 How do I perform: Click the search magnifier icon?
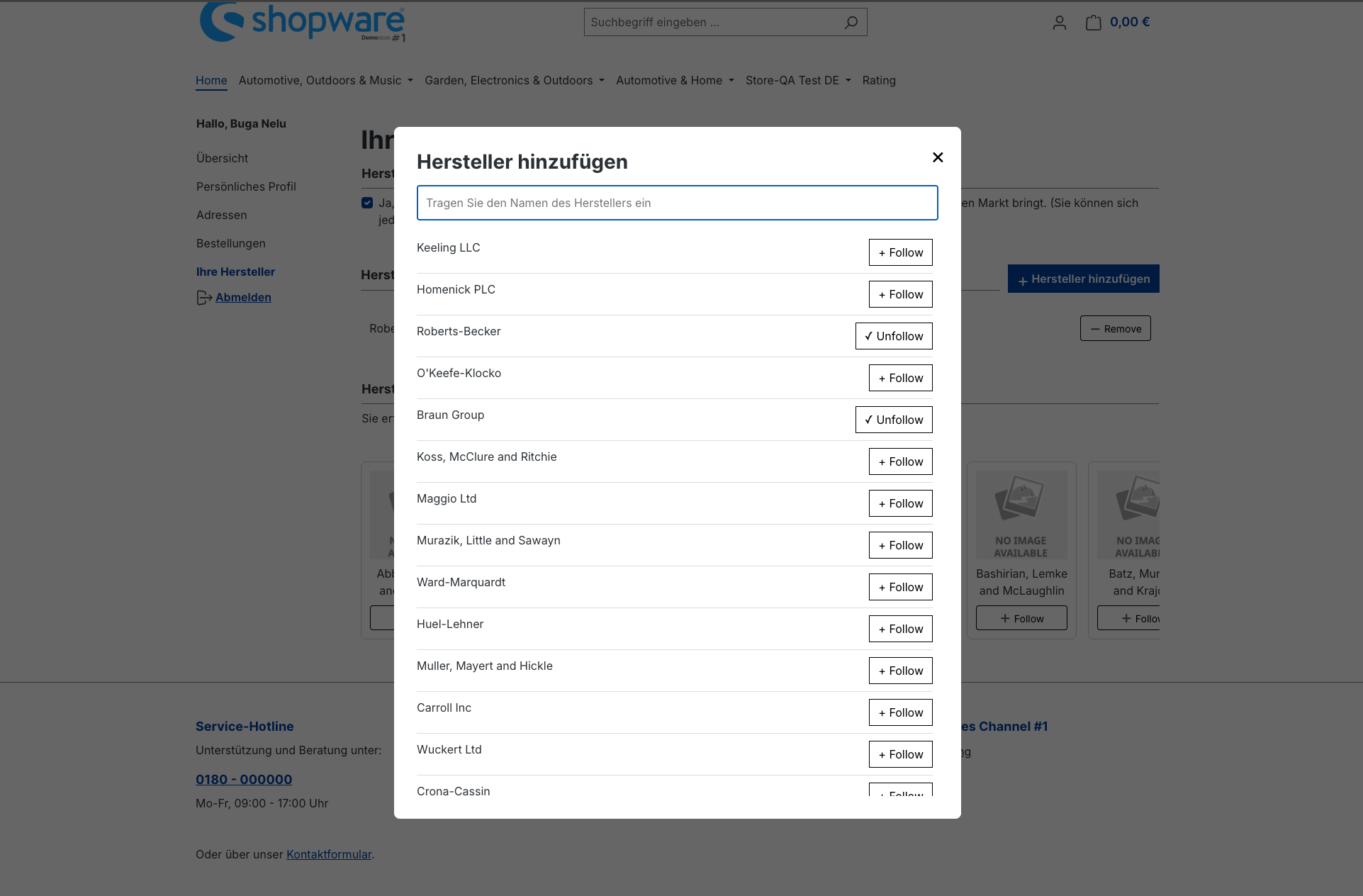[850, 22]
